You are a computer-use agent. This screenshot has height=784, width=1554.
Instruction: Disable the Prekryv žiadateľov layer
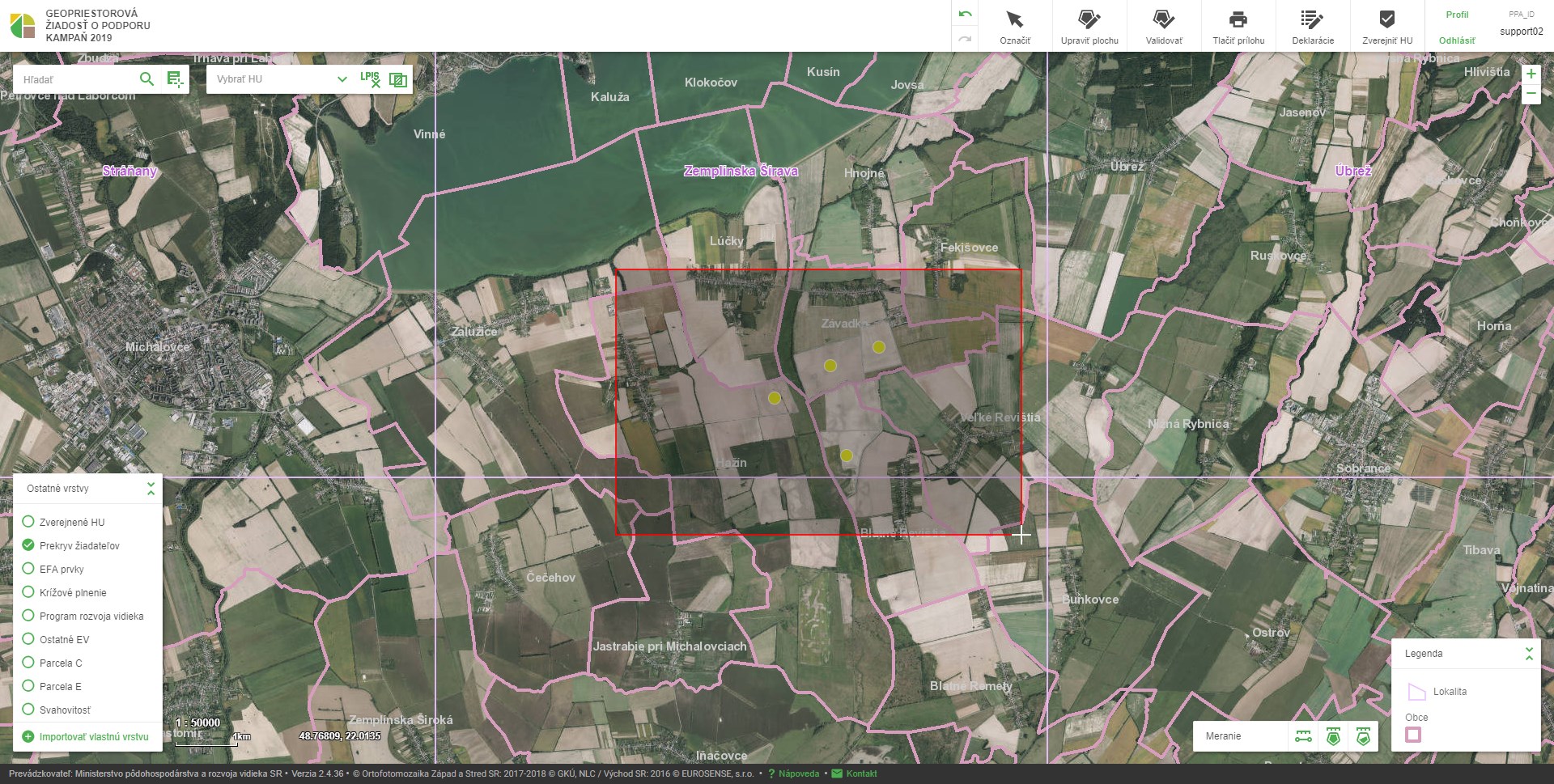[x=28, y=545]
